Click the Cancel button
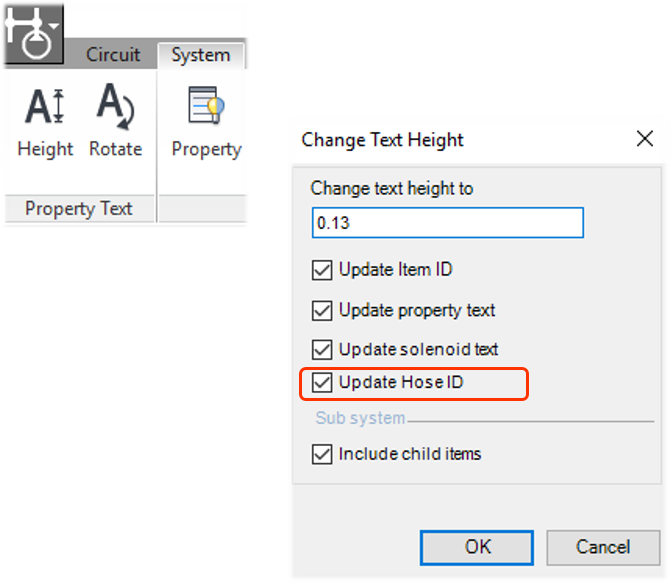 603,548
